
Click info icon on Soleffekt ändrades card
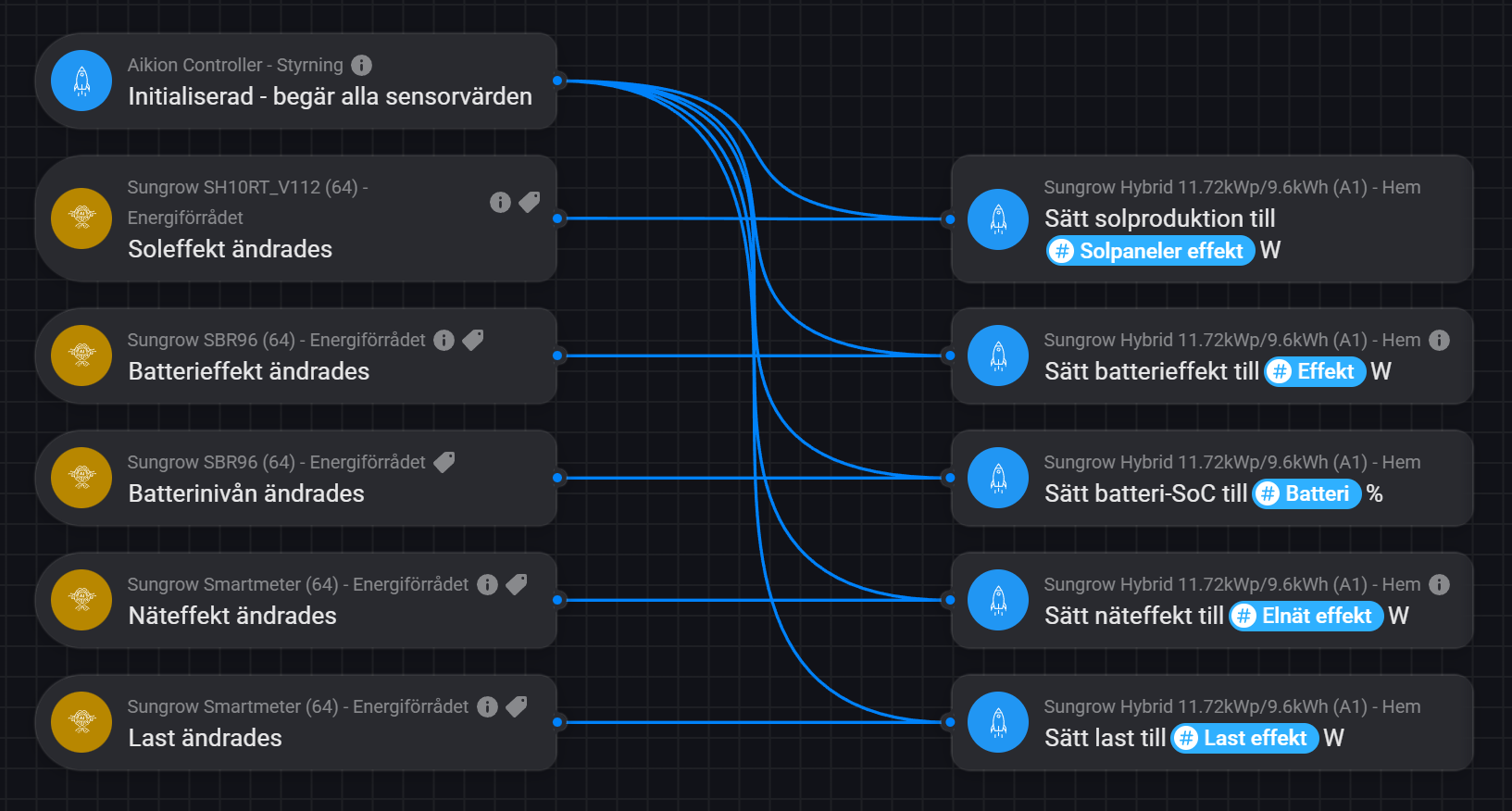500,202
